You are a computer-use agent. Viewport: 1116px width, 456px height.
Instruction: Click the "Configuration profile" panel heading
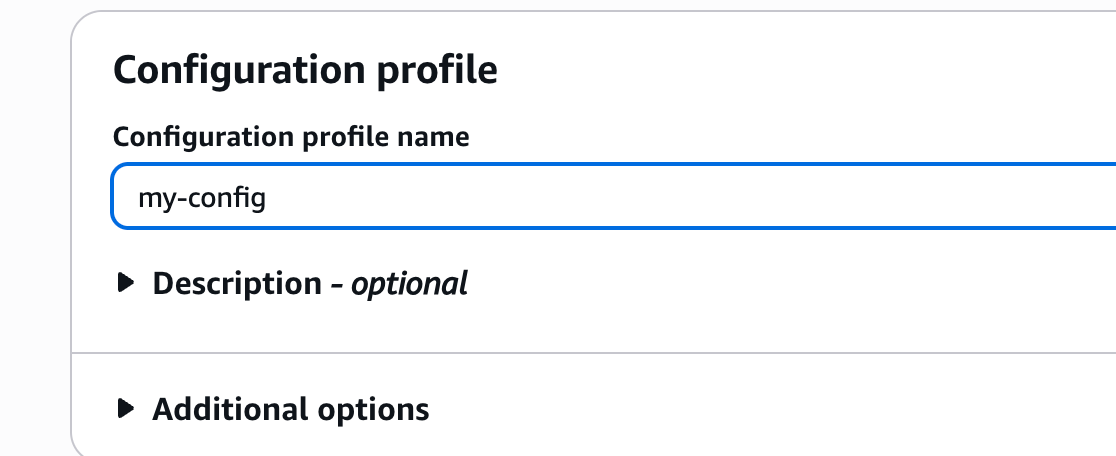coord(305,72)
